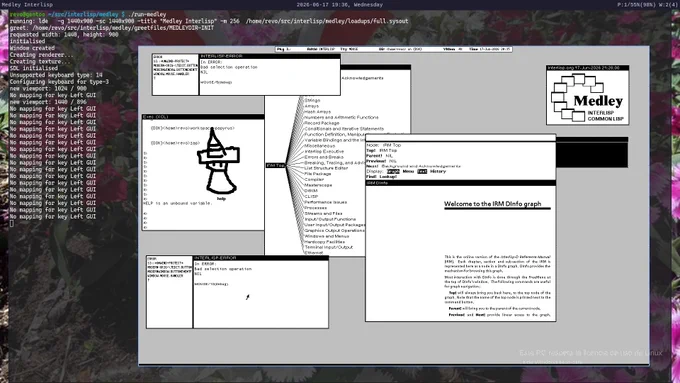
Task: Click the Parent! command in DInfo
Action: click(x=374, y=156)
